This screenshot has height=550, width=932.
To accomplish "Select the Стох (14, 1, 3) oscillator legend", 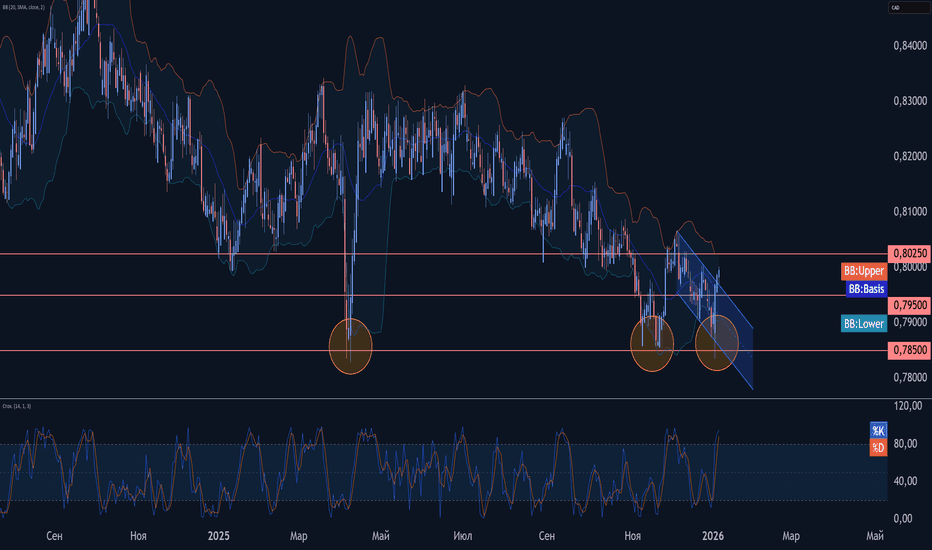I will coord(17,406).
